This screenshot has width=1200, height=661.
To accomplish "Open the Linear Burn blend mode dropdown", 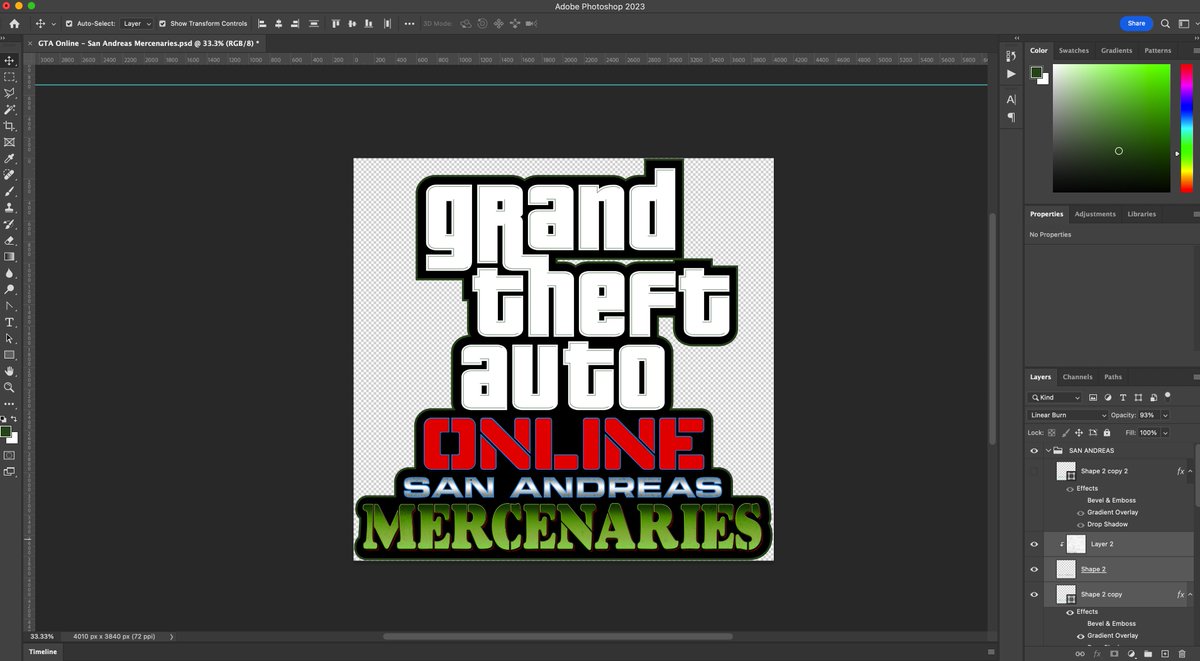I will 1065,414.
